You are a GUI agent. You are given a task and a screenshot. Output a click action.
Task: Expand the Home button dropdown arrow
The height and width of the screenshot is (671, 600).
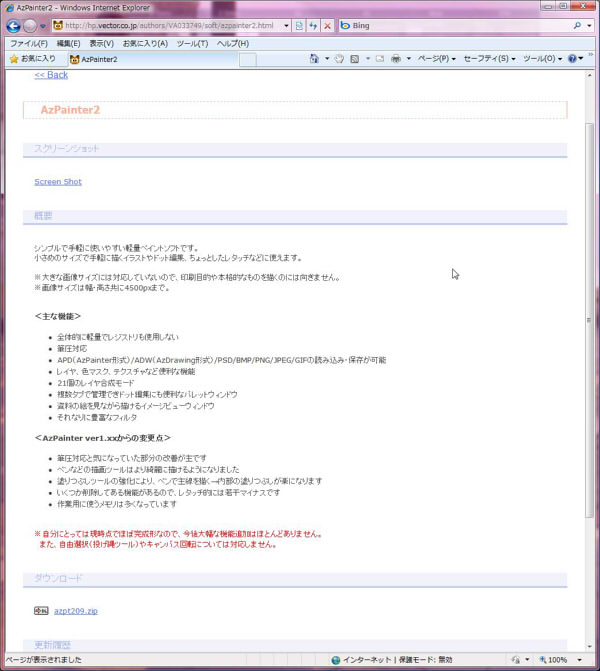327,59
